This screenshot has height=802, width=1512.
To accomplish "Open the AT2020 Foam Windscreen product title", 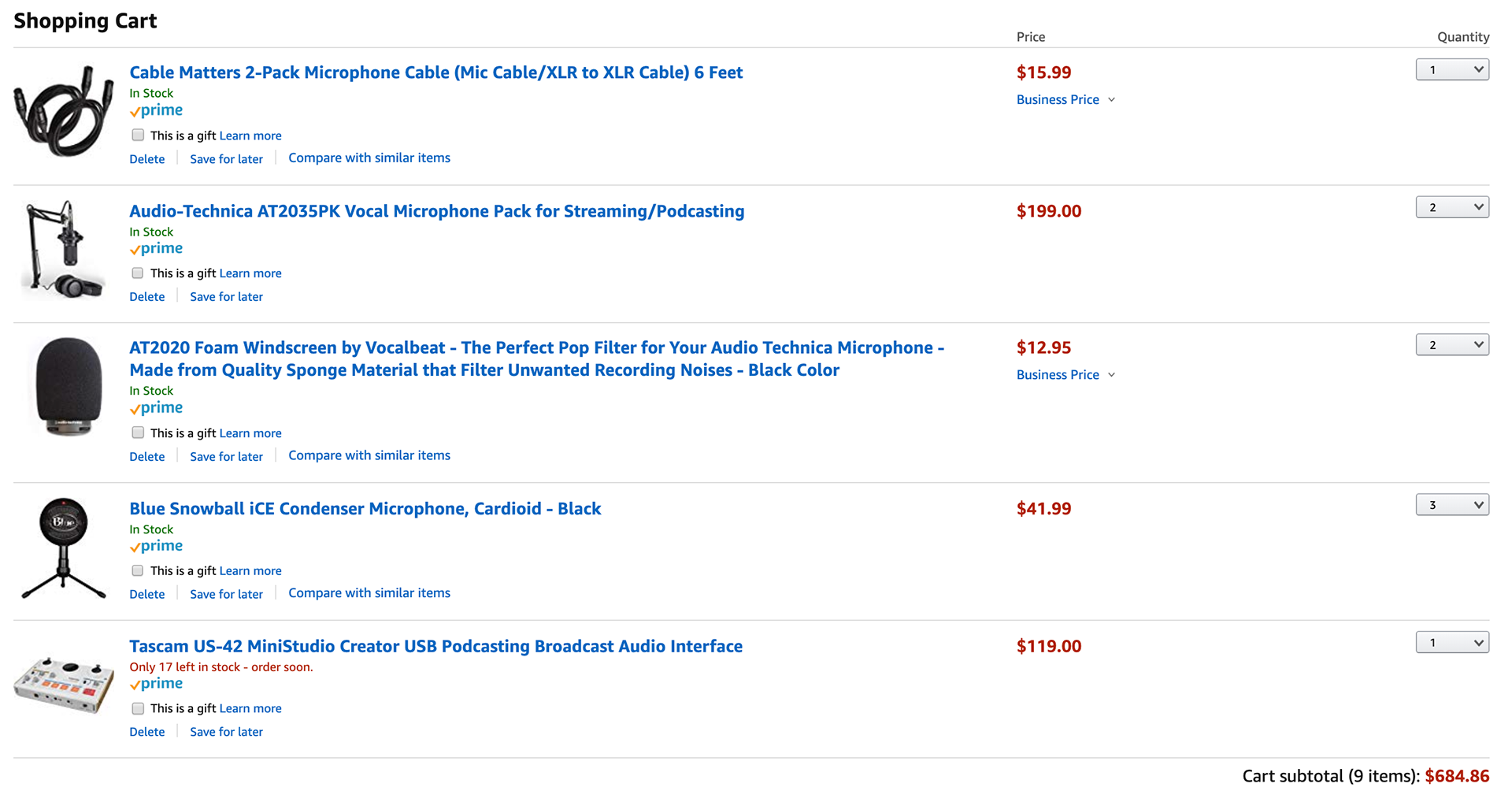I will (x=537, y=358).
